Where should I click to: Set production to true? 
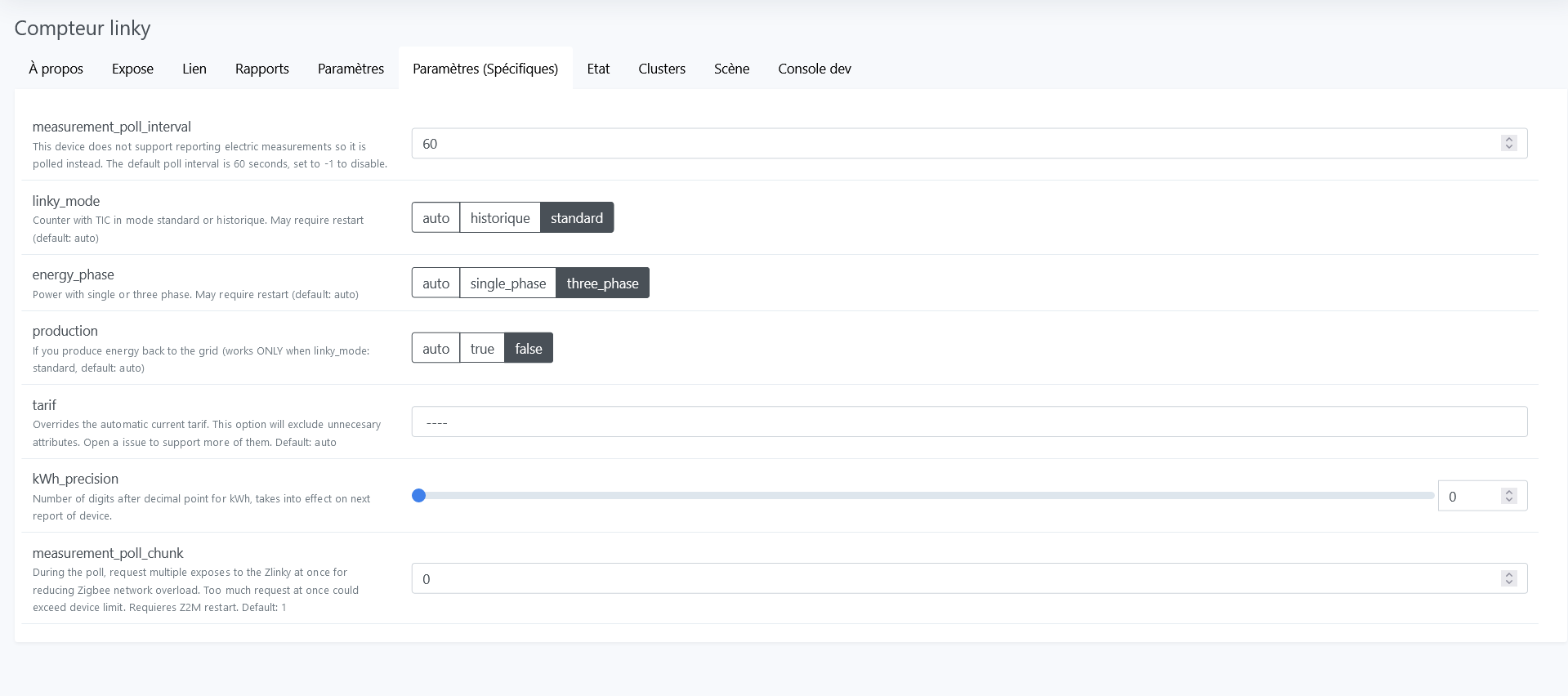(x=481, y=349)
